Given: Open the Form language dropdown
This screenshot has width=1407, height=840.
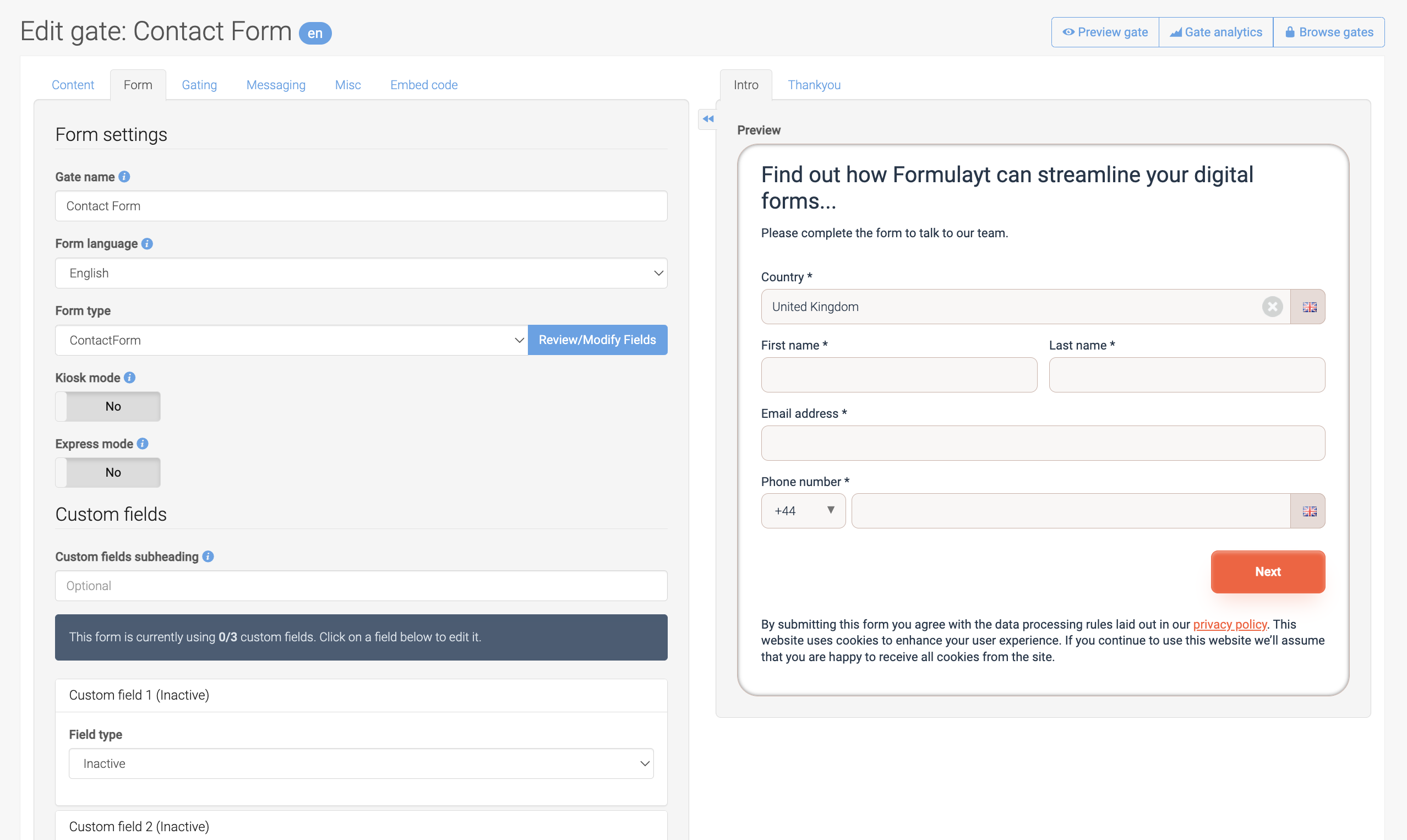Looking at the screenshot, I should 361,274.
